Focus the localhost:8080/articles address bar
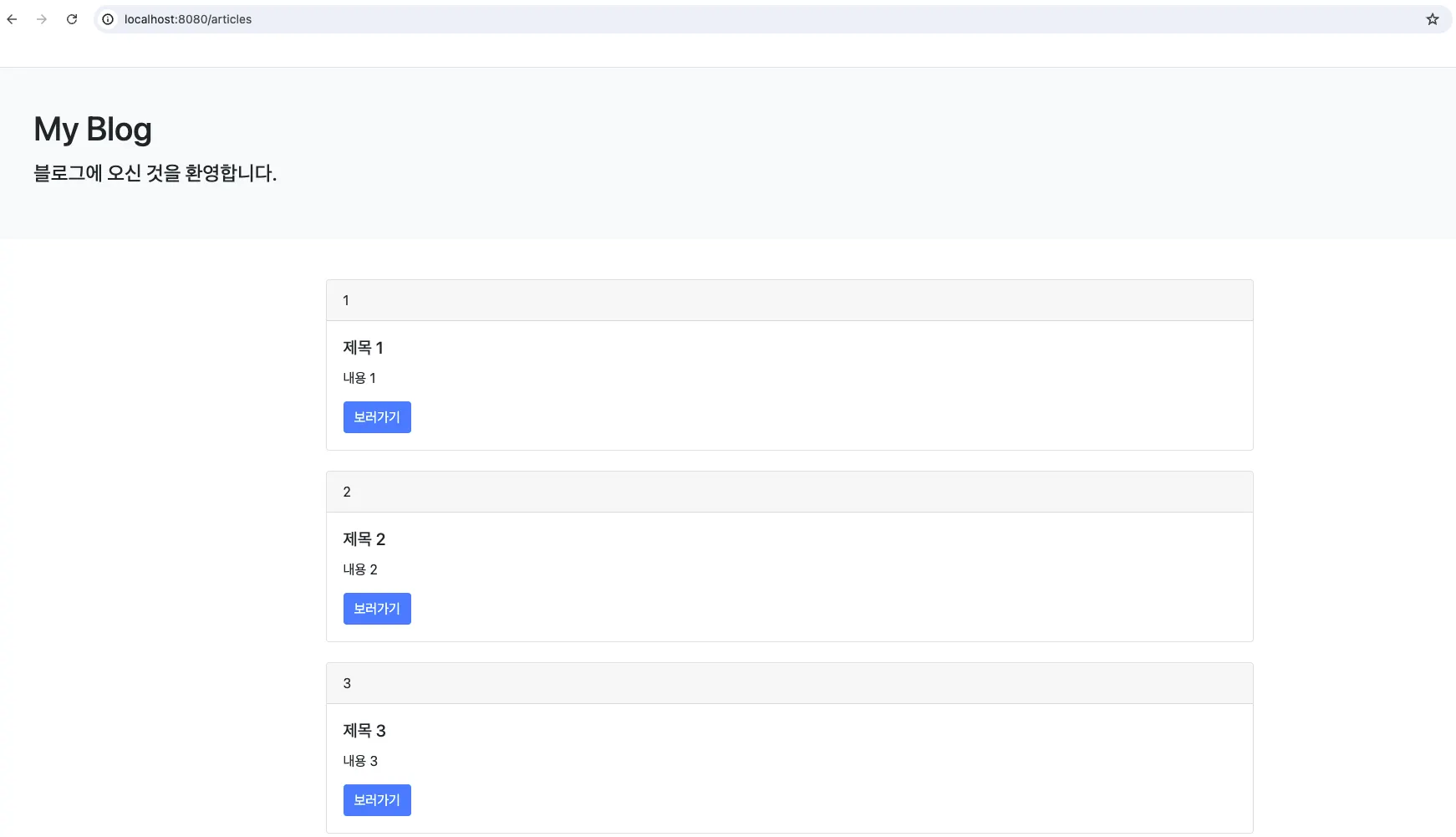1456x837 pixels. click(x=585, y=19)
